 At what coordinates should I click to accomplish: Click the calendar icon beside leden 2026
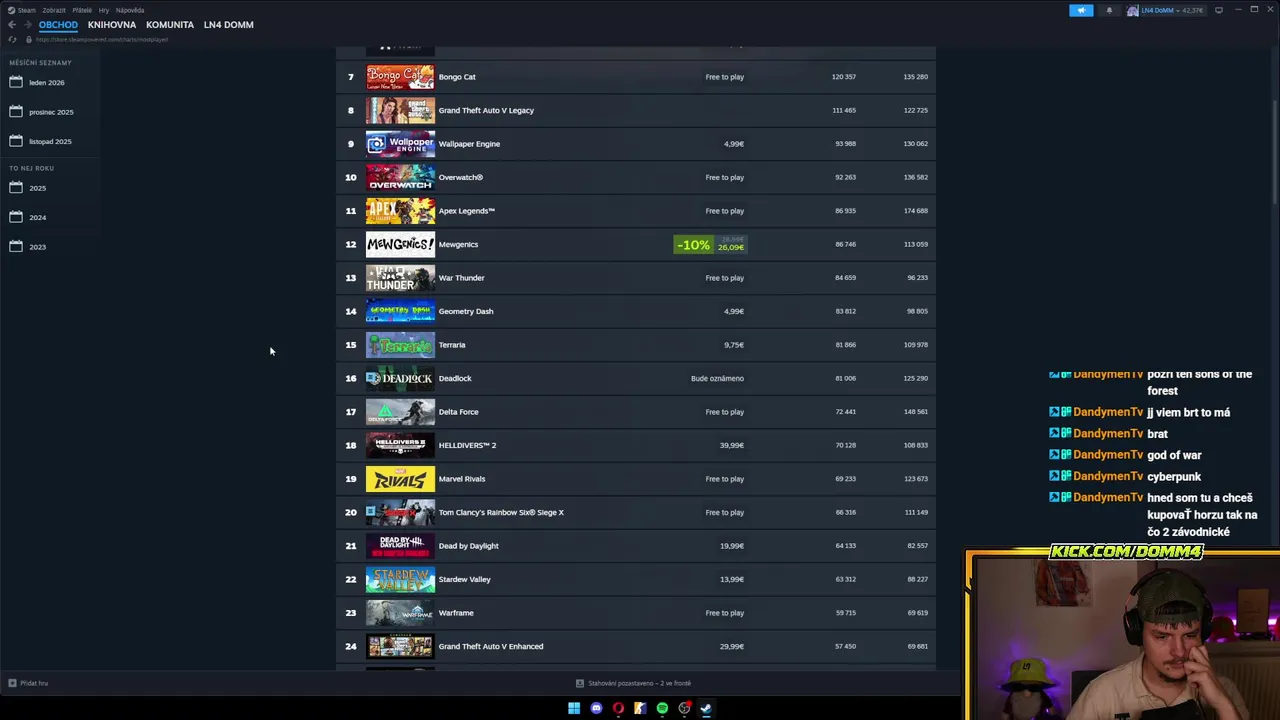[16, 82]
